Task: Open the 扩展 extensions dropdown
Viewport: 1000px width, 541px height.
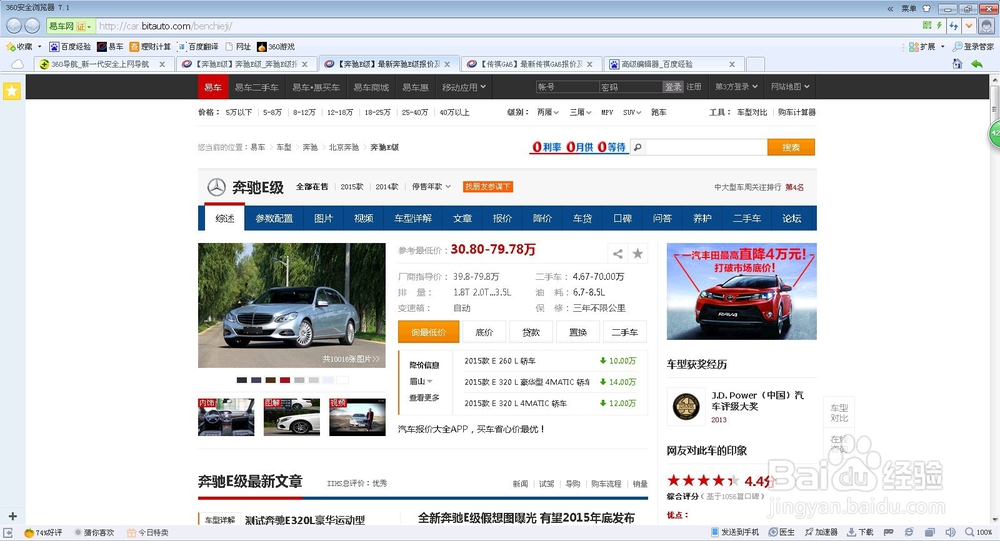Action: click(927, 47)
